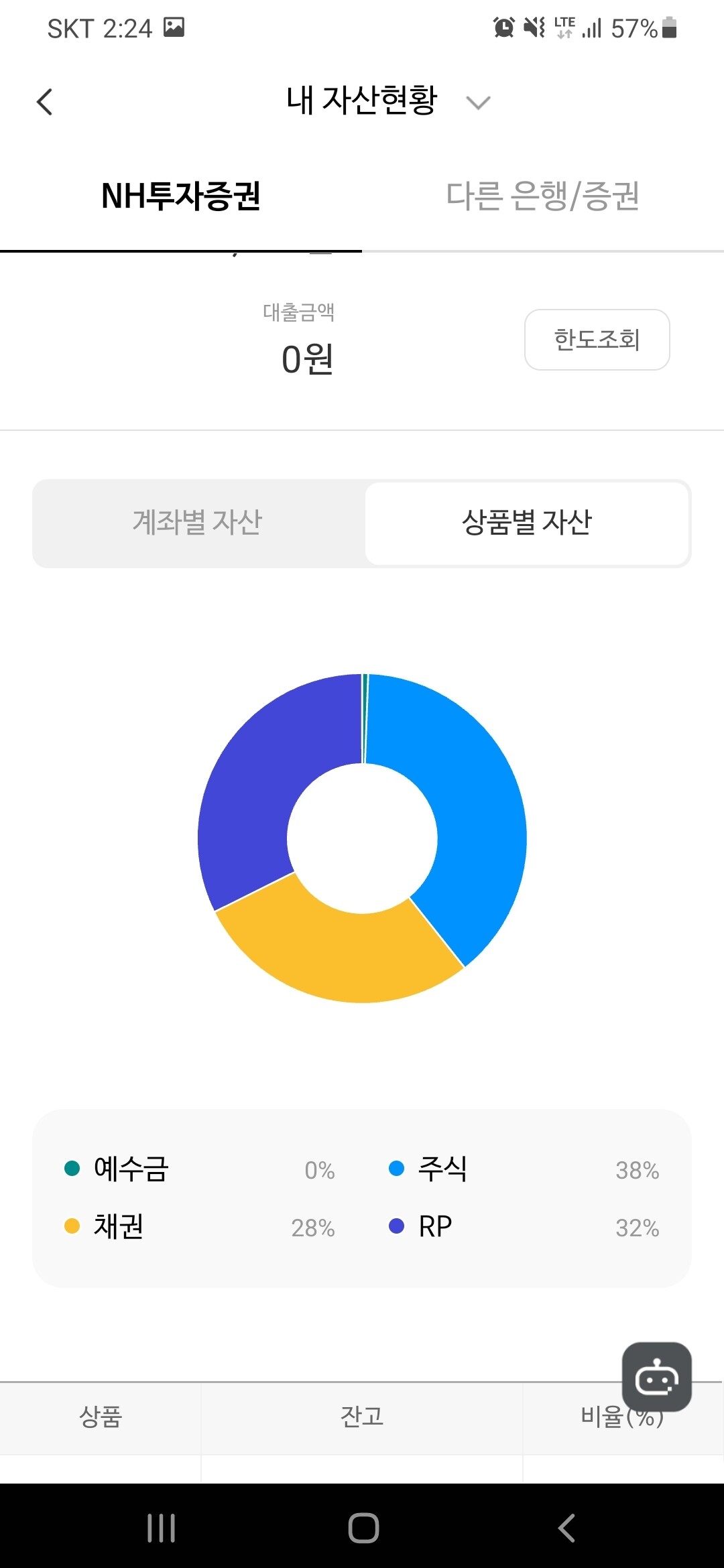Tap the Android navigation back button
This screenshot has width=724, height=1568.
tap(566, 1528)
